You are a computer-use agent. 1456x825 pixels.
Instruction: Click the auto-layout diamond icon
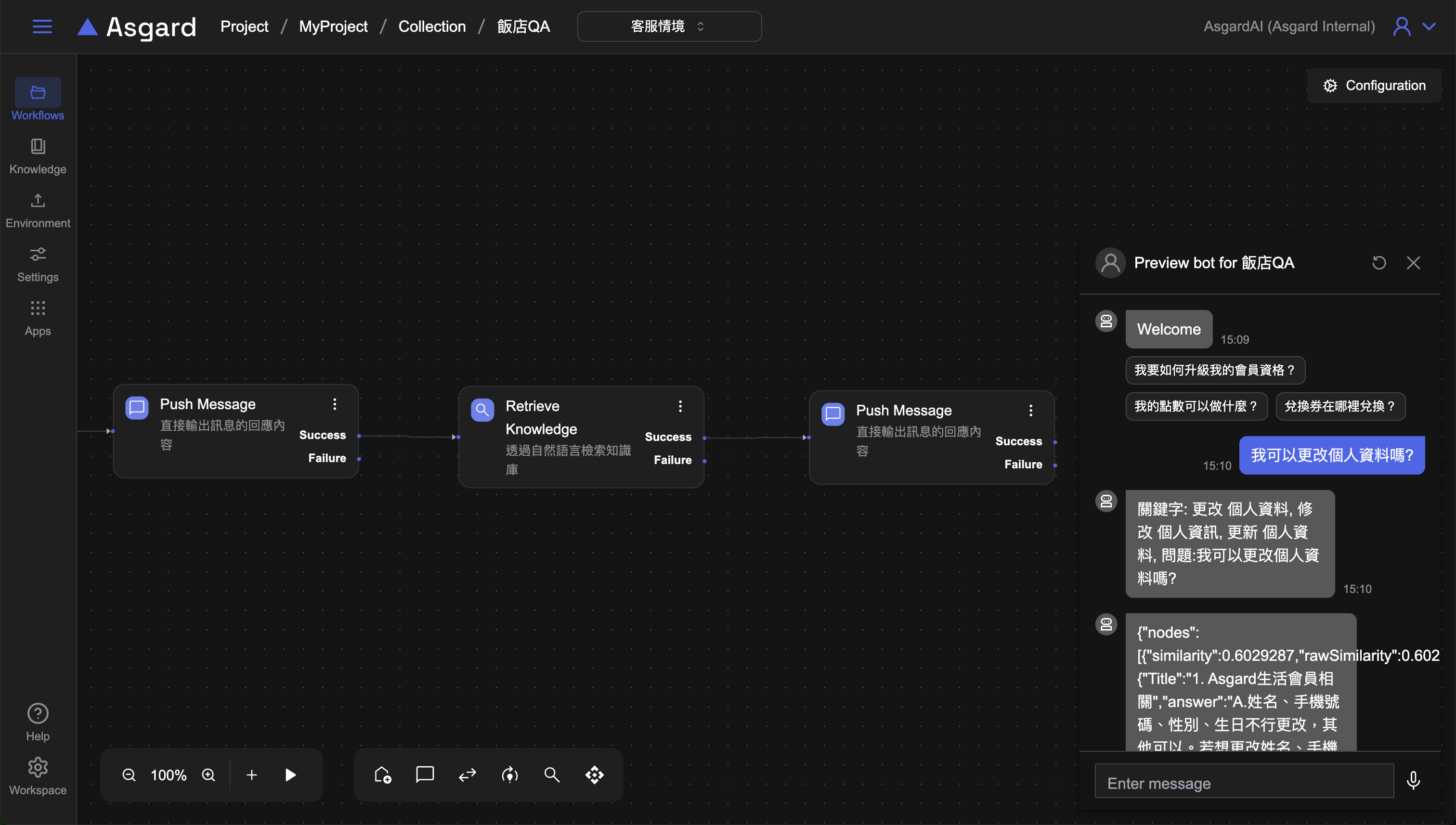click(595, 775)
